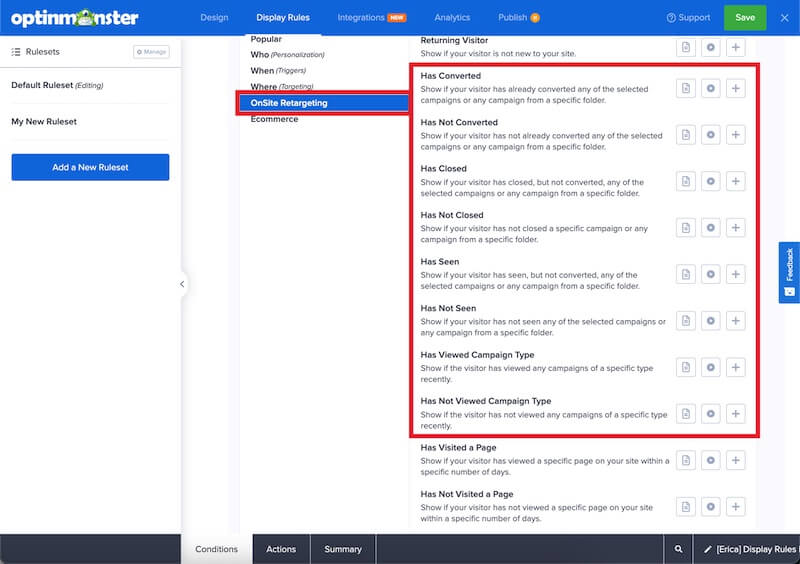Image resolution: width=800 pixels, height=564 pixels.
Task: Click video icon for Has Not Viewed Campaign Type
Action: [710, 413]
